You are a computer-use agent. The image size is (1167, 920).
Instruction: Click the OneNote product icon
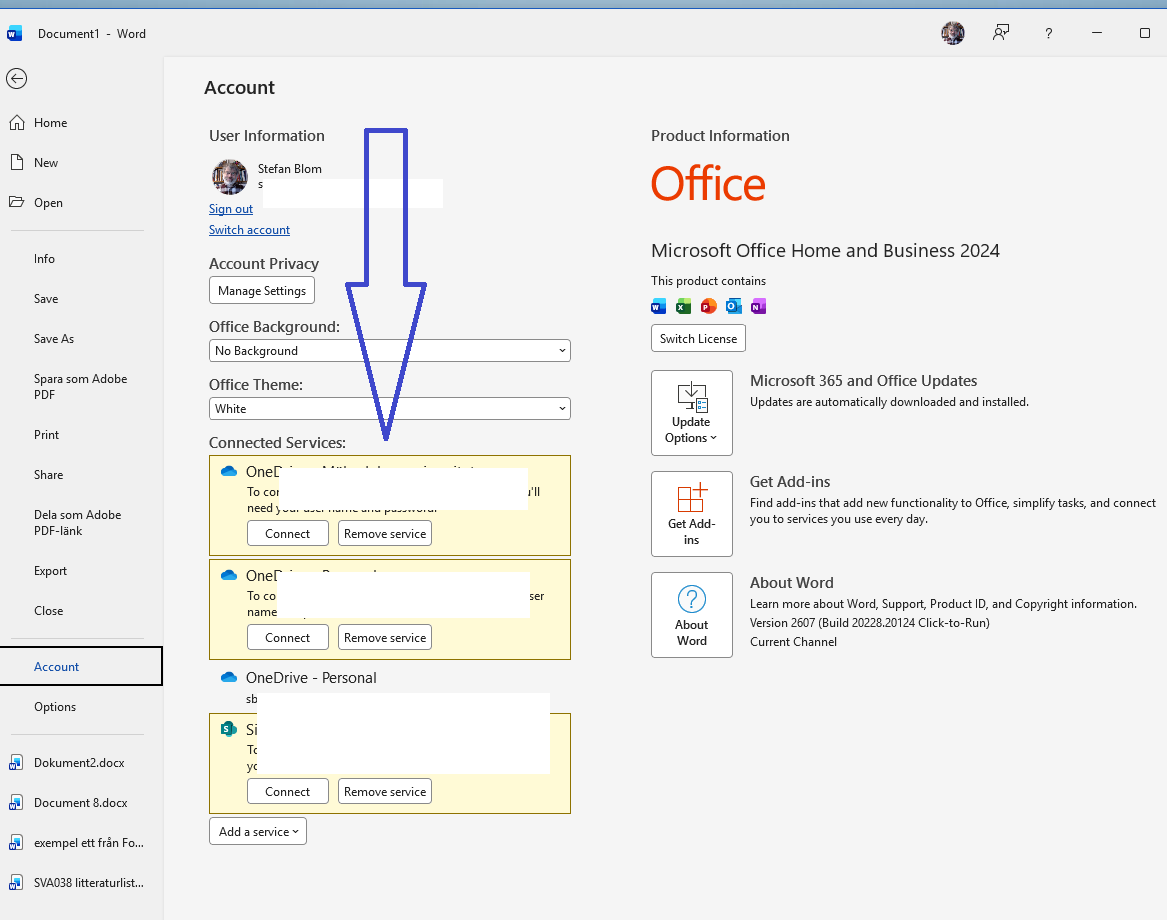click(x=758, y=306)
